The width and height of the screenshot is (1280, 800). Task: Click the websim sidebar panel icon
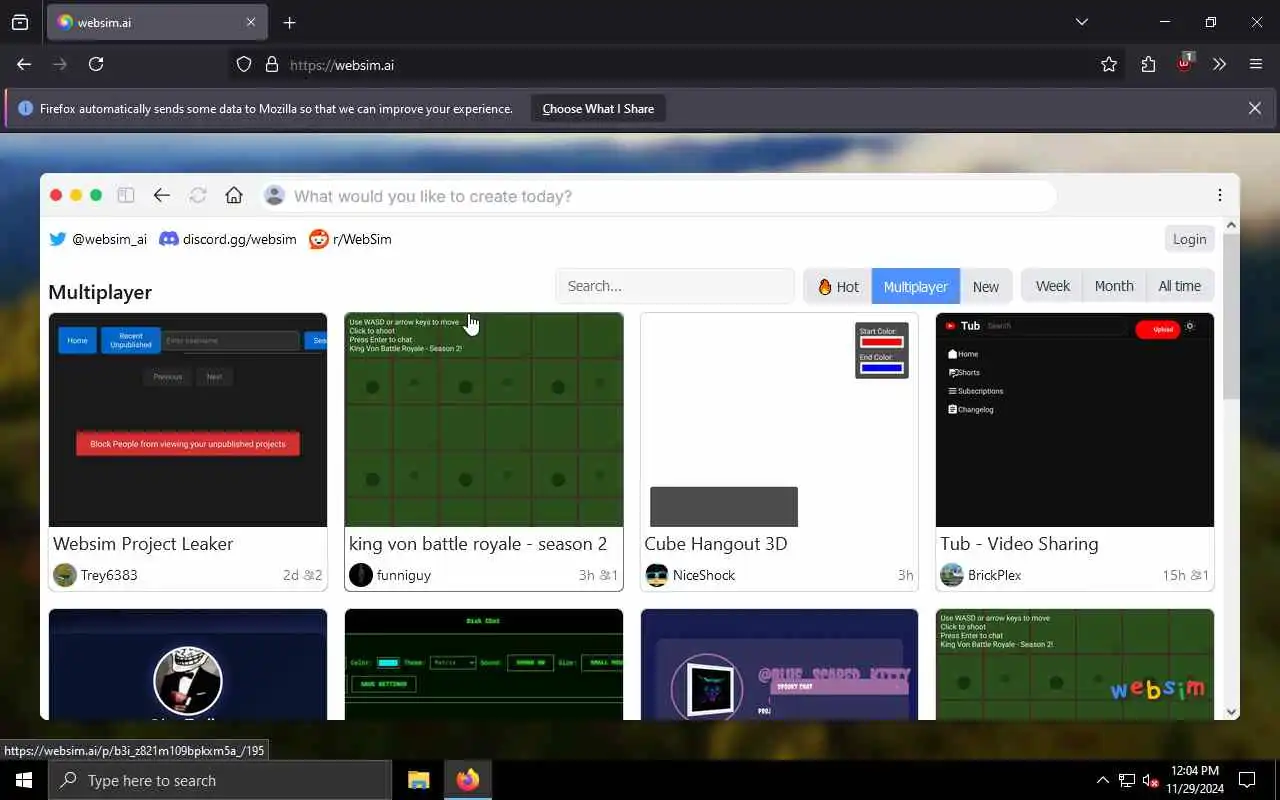(x=126, y=195)
